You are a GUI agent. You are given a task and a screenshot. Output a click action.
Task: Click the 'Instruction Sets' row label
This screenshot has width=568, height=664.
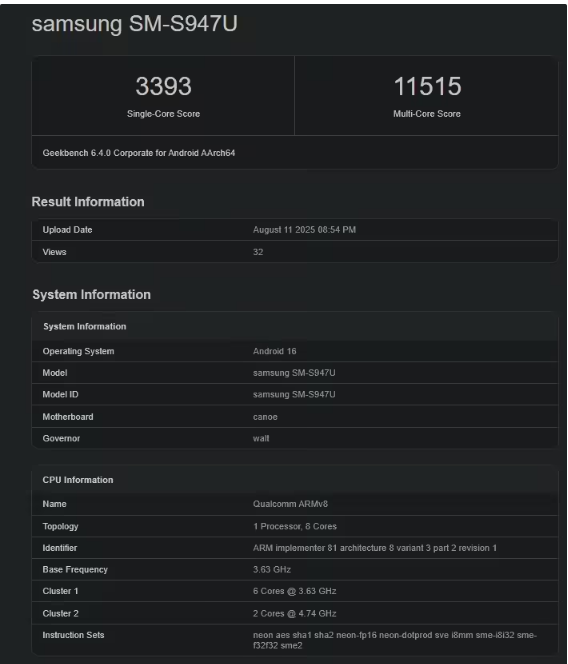(x=73, y=636)
